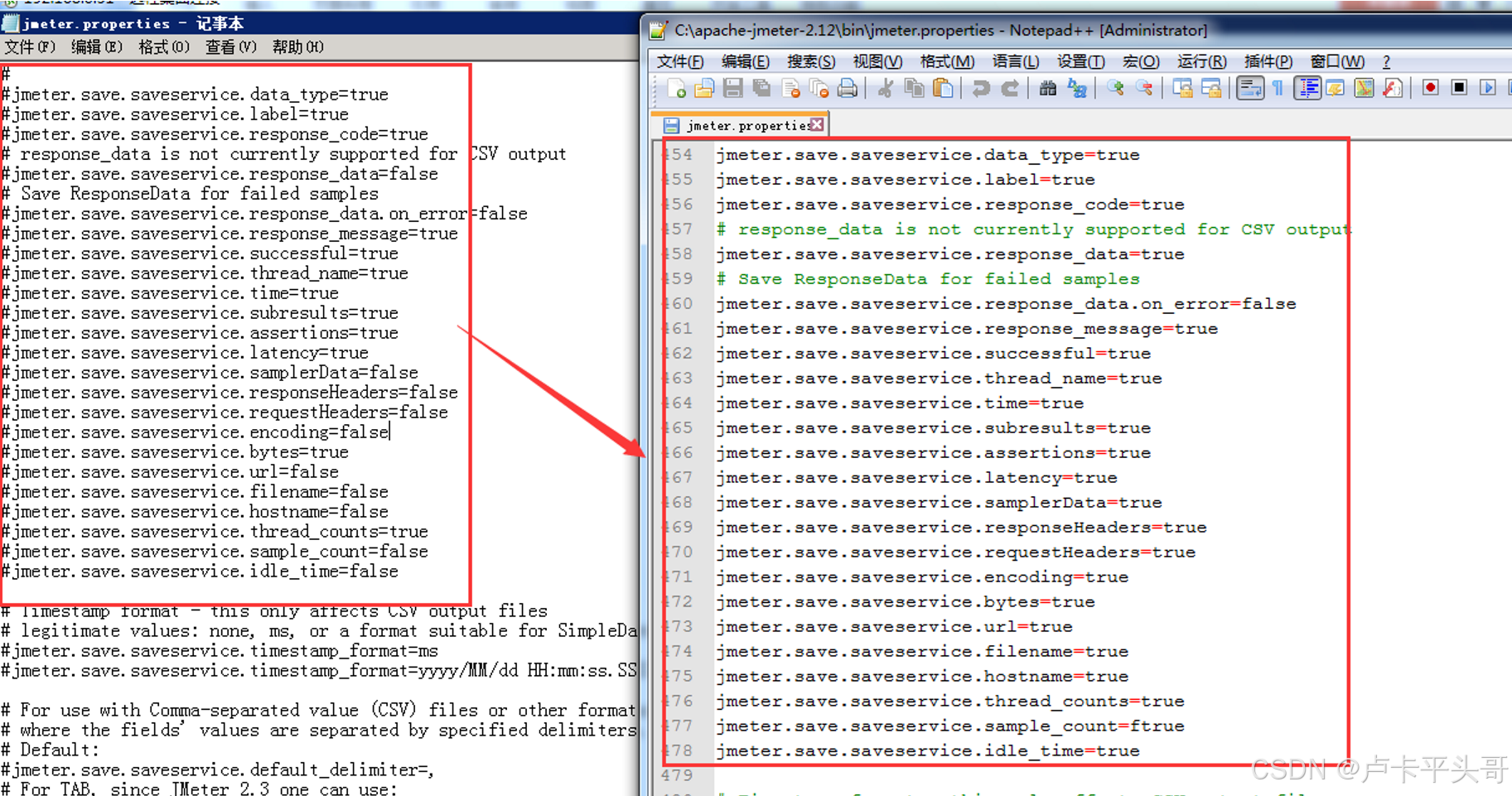
Task: Click line 458 response_data=true in Notepad++
Action: coord(950,254)
